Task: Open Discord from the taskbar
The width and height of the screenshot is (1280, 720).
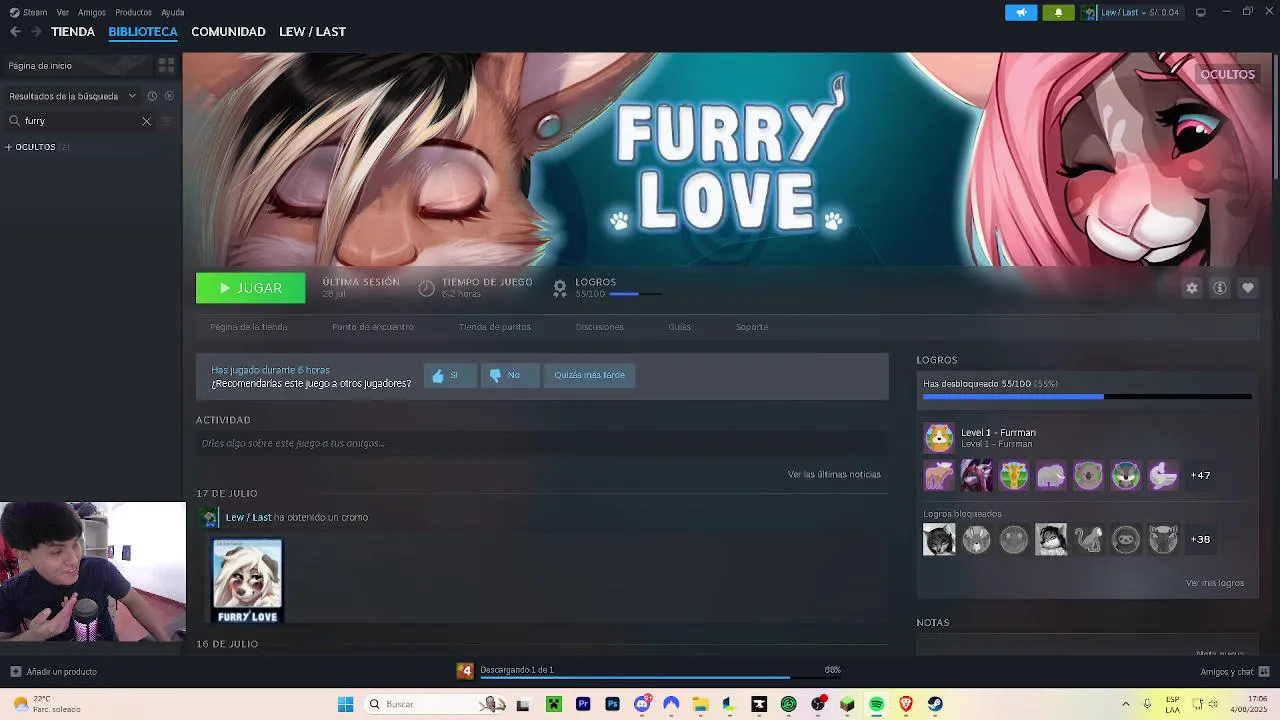Action: point(642,704)
